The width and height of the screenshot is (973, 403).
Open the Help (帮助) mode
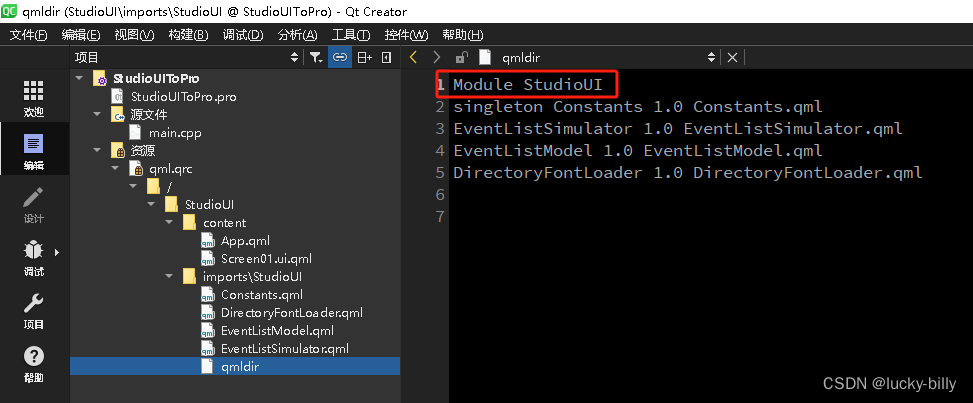click(34, 365)
